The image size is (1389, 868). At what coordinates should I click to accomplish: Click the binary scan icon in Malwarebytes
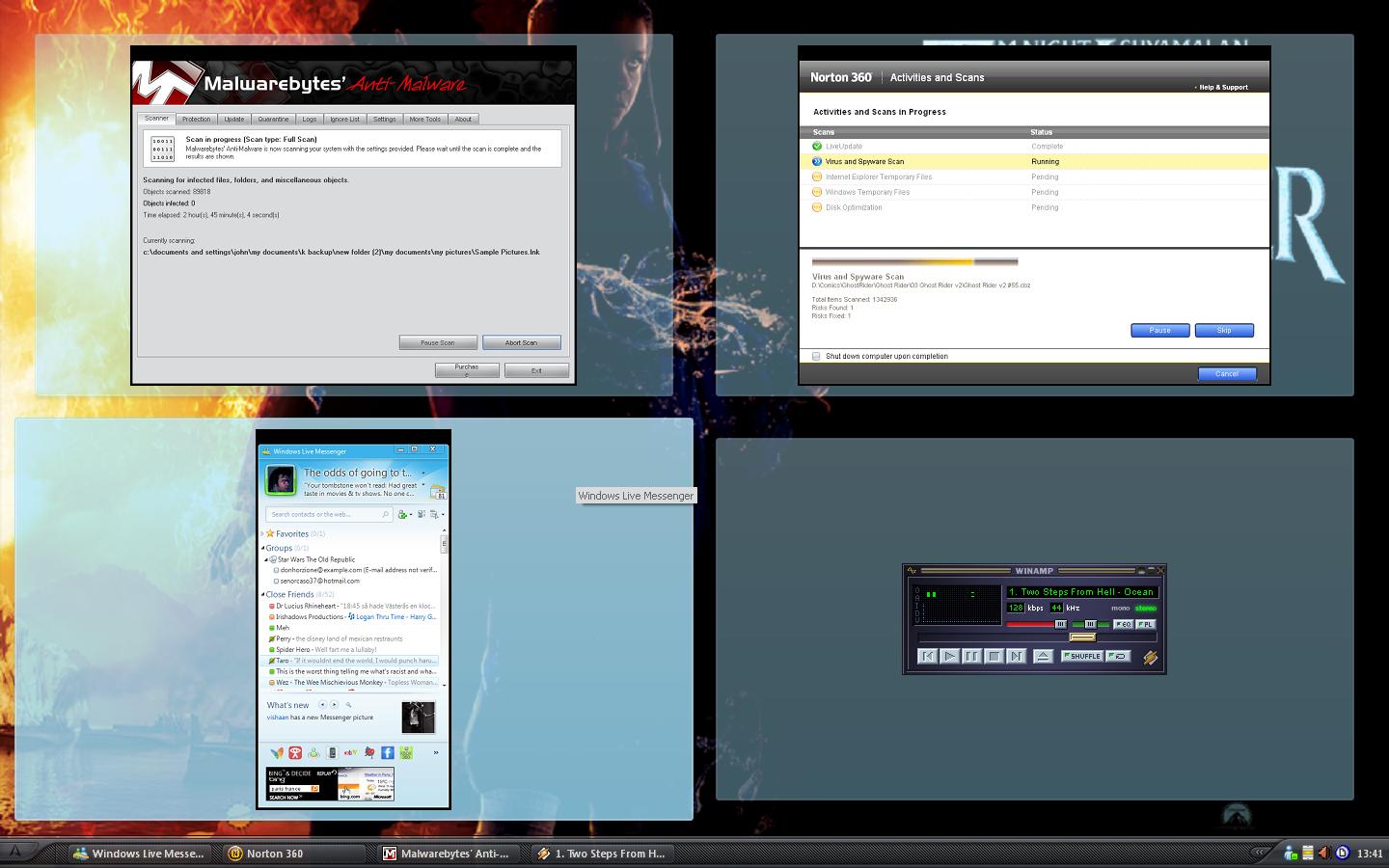(x=162, y=149)
